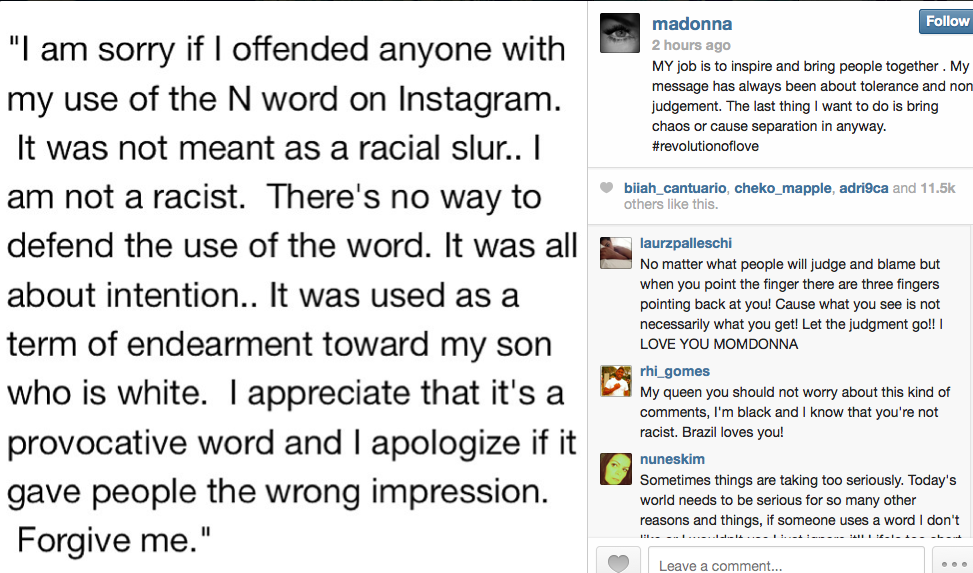Open madonna's profile avatar
The height and width of the screenshot is (573, 973).
[x=620, y=33]
